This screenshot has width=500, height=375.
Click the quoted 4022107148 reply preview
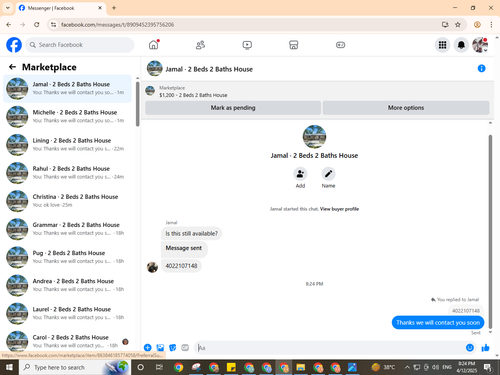(x=466, y=311)
